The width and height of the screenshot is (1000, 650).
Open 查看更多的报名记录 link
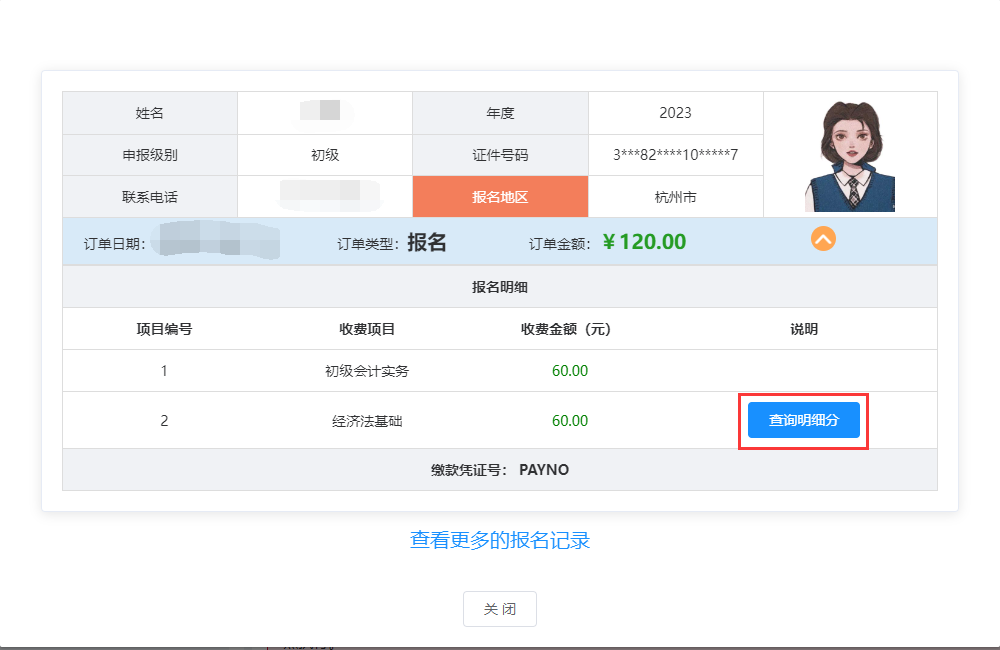(x=500, y=540)
